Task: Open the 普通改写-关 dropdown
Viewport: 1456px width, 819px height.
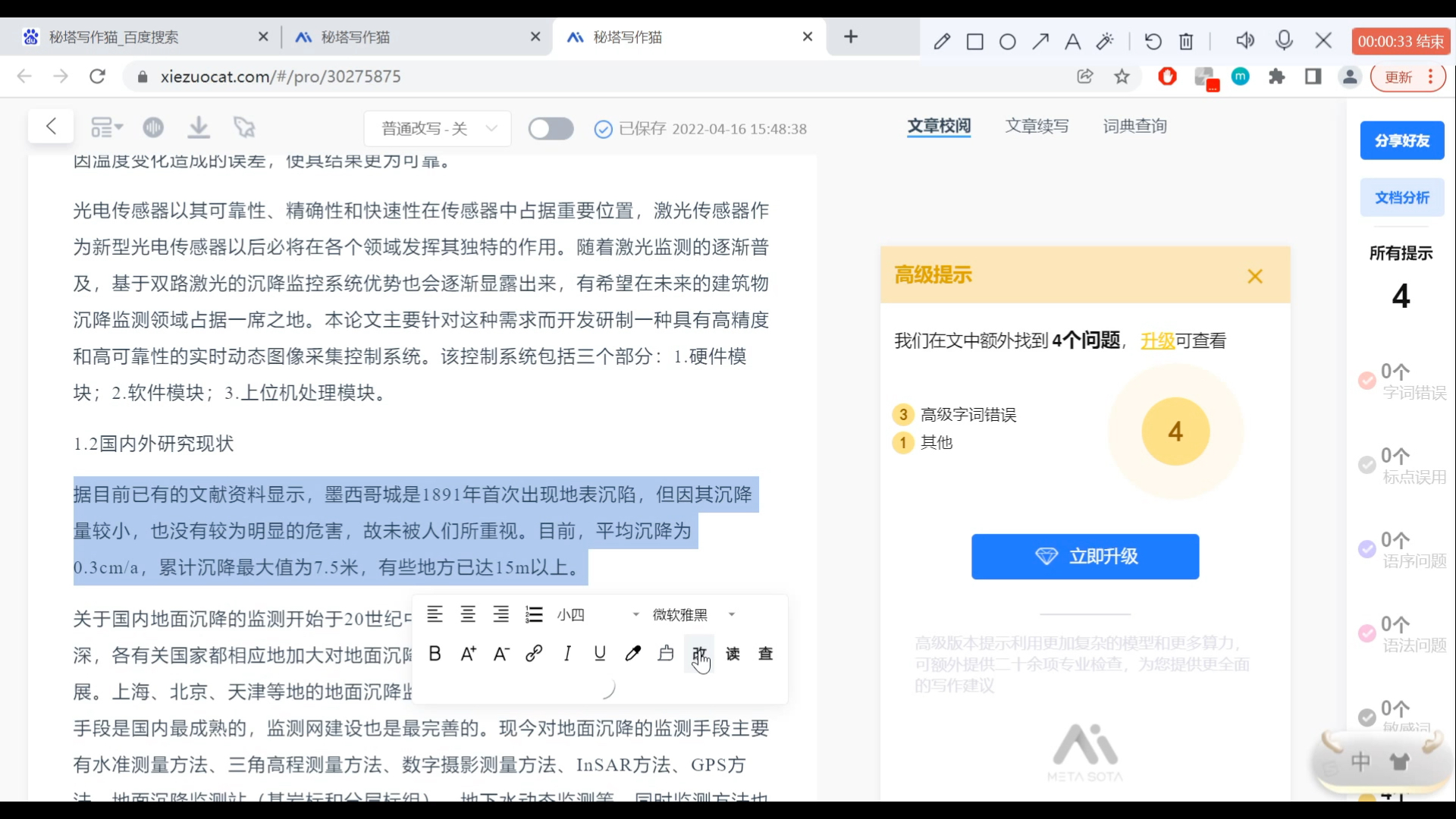Action: click(x=438, y=129)
